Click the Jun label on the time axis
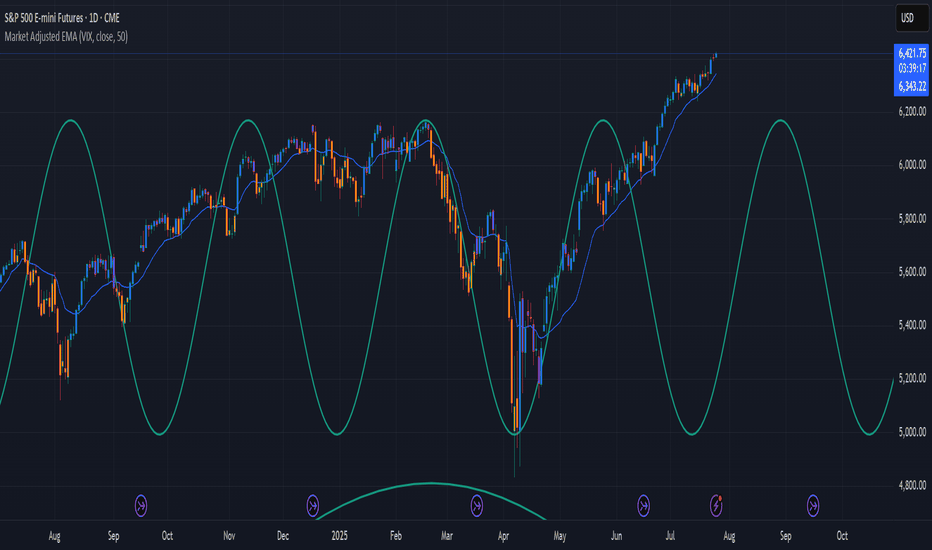This screenshot has width=932, height=550. click(616, 536)
